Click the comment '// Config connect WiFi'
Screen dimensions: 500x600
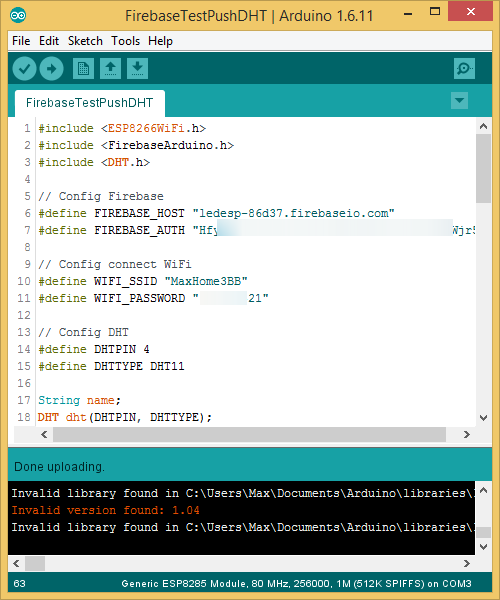(x=115, y=264)
